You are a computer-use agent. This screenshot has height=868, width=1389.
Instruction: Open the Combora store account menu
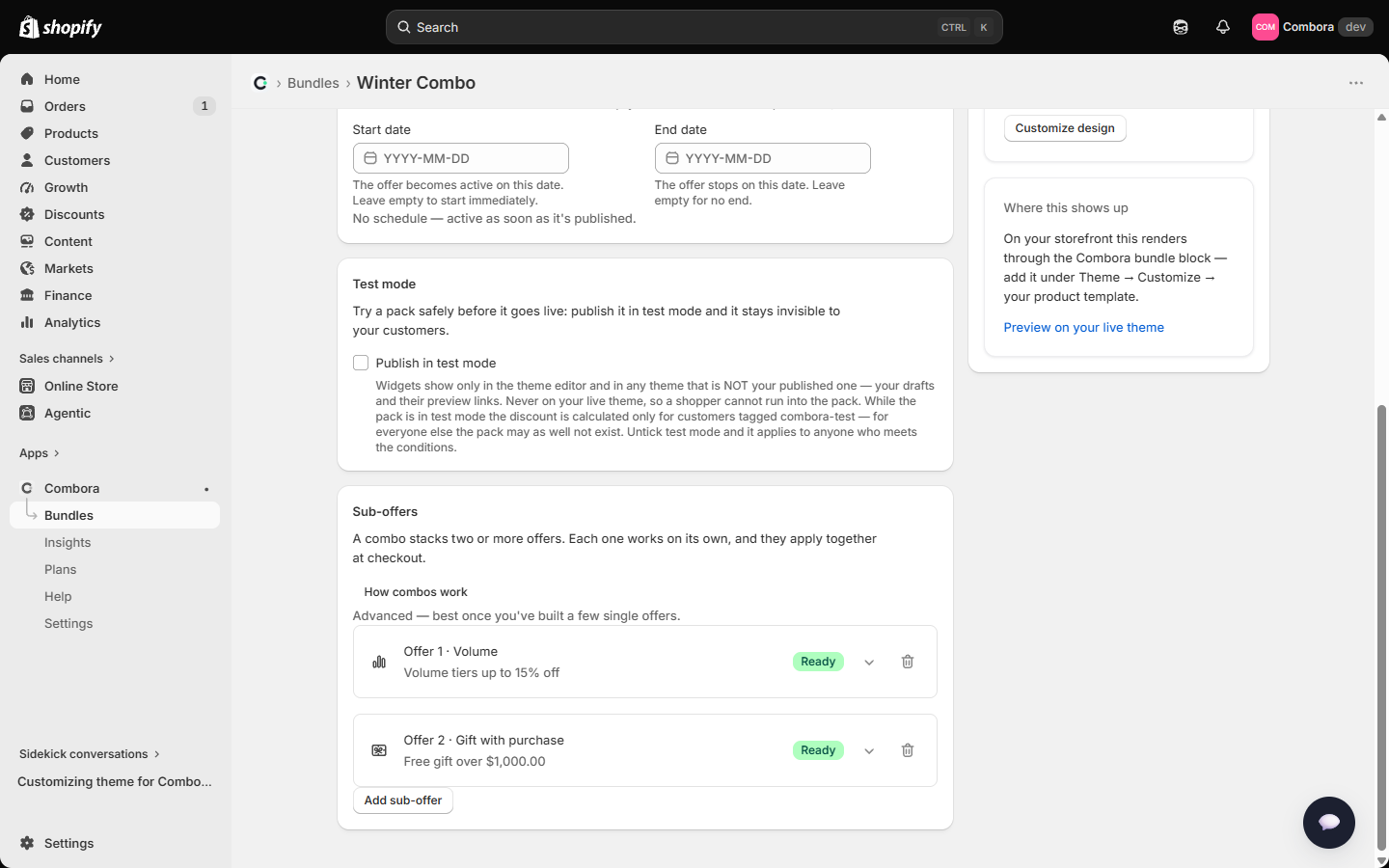[x=1312, y=27]
